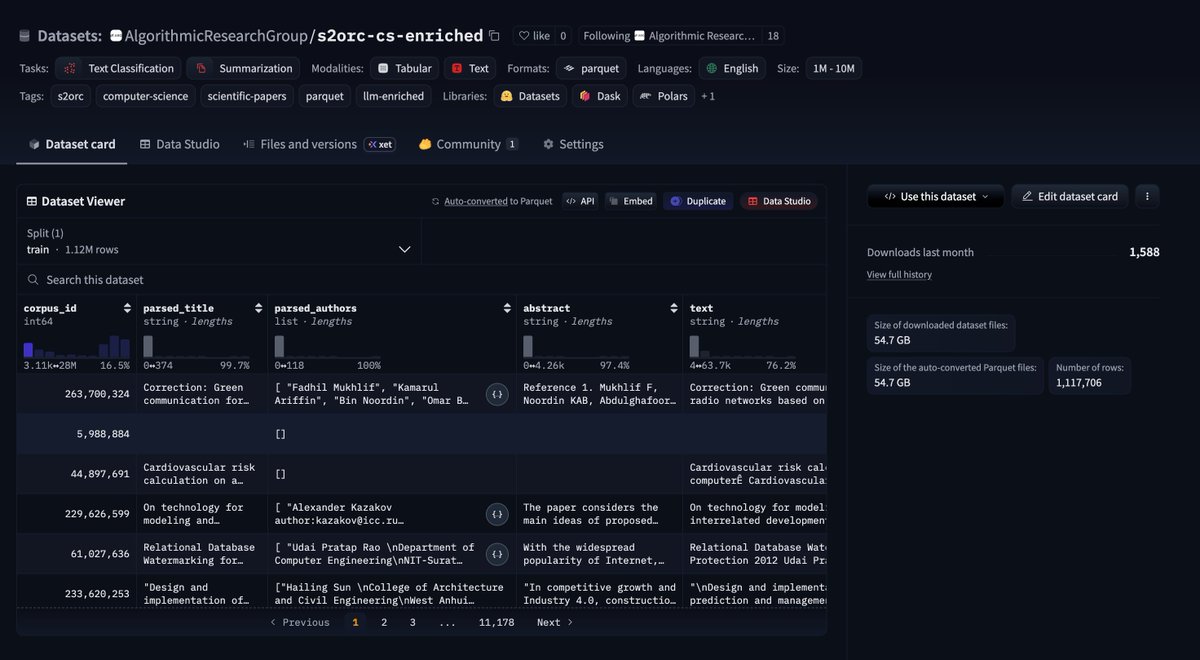
Task: Open the Use this dataset dropdown
Action: click(935, 196)
